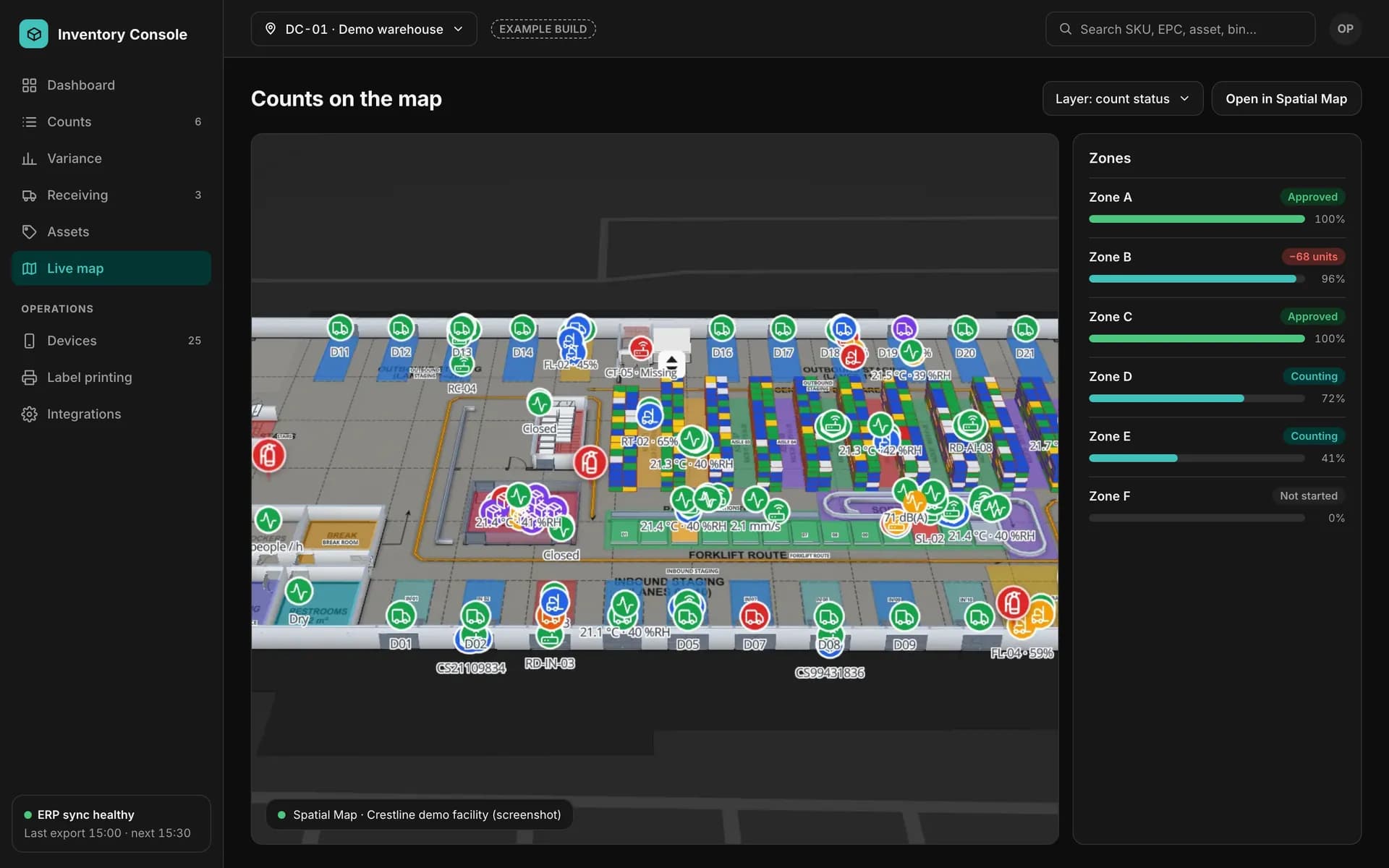Select the Live map nav item
Image resolution: width=1389 pixels, height=868 pixels.
[x=111, y=268]
